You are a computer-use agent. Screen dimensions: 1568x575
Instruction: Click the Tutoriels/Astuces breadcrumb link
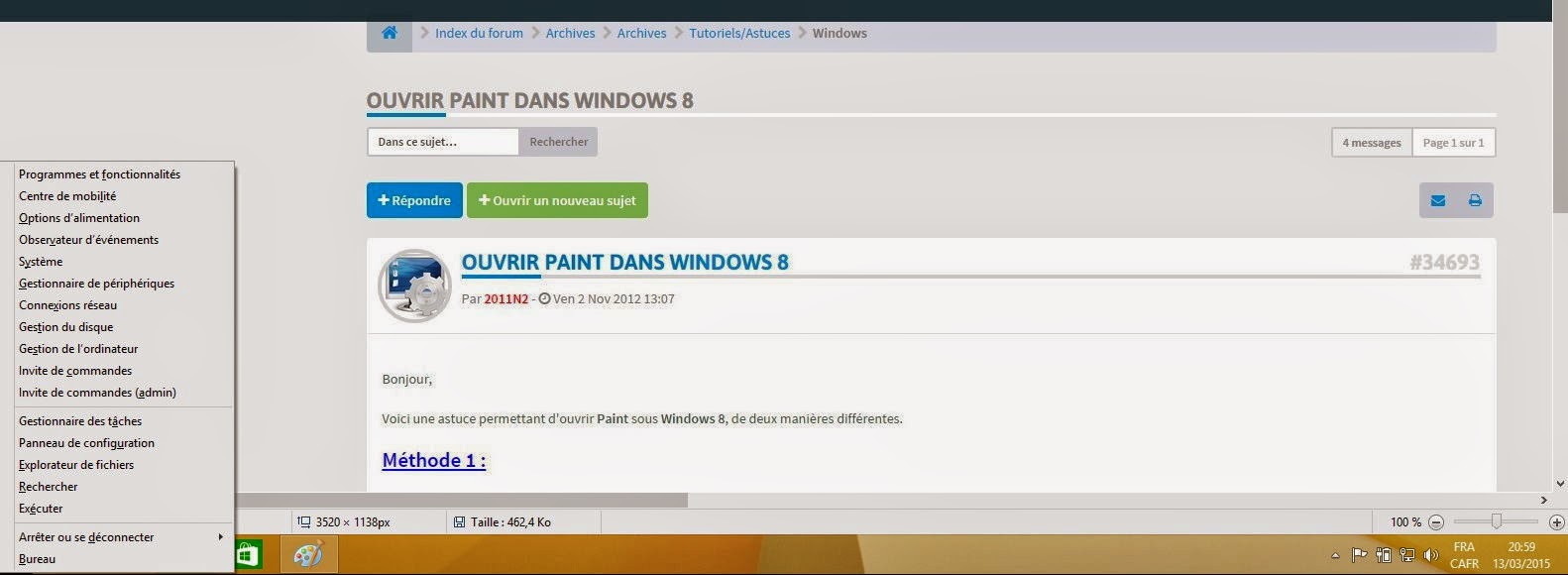739,33
